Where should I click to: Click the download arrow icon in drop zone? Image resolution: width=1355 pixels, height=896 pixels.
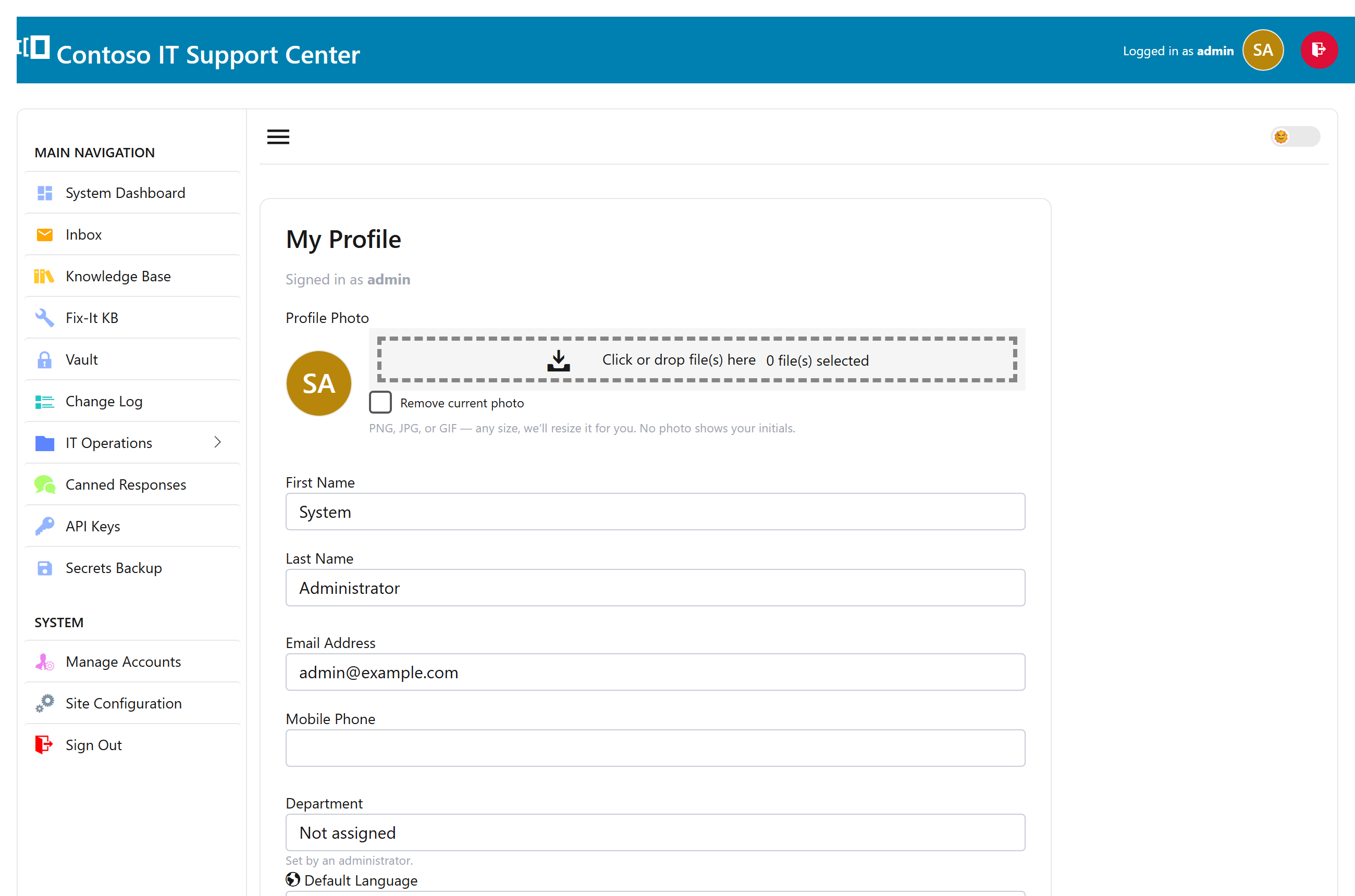pyautogui.click(x=559, y=361)
